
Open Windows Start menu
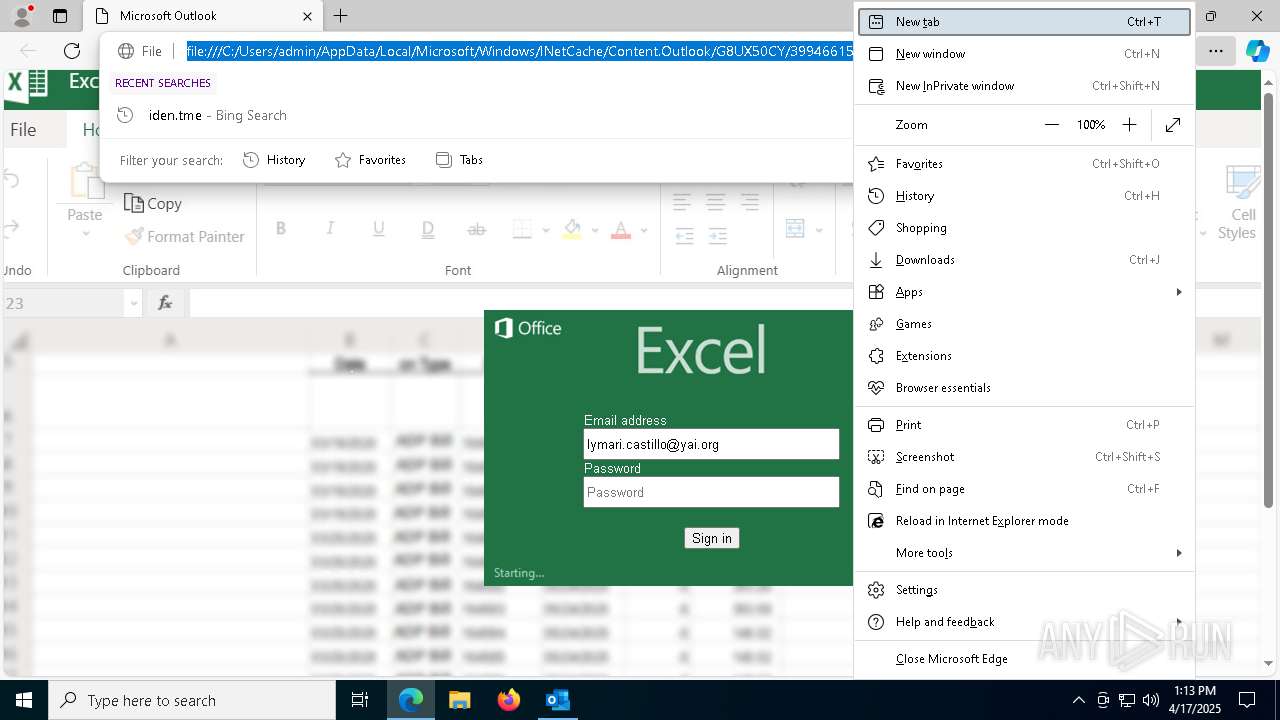pos(23,700)
